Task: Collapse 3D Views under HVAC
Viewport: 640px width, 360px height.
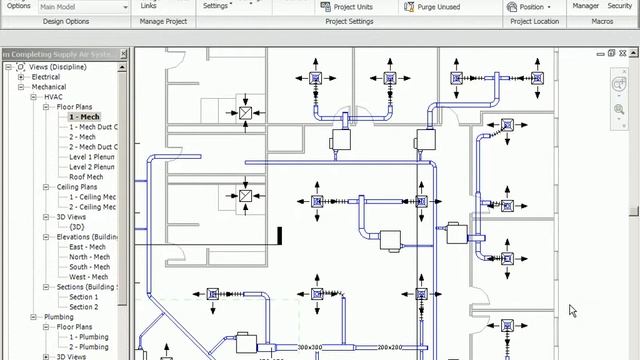Action: (46, 217)
